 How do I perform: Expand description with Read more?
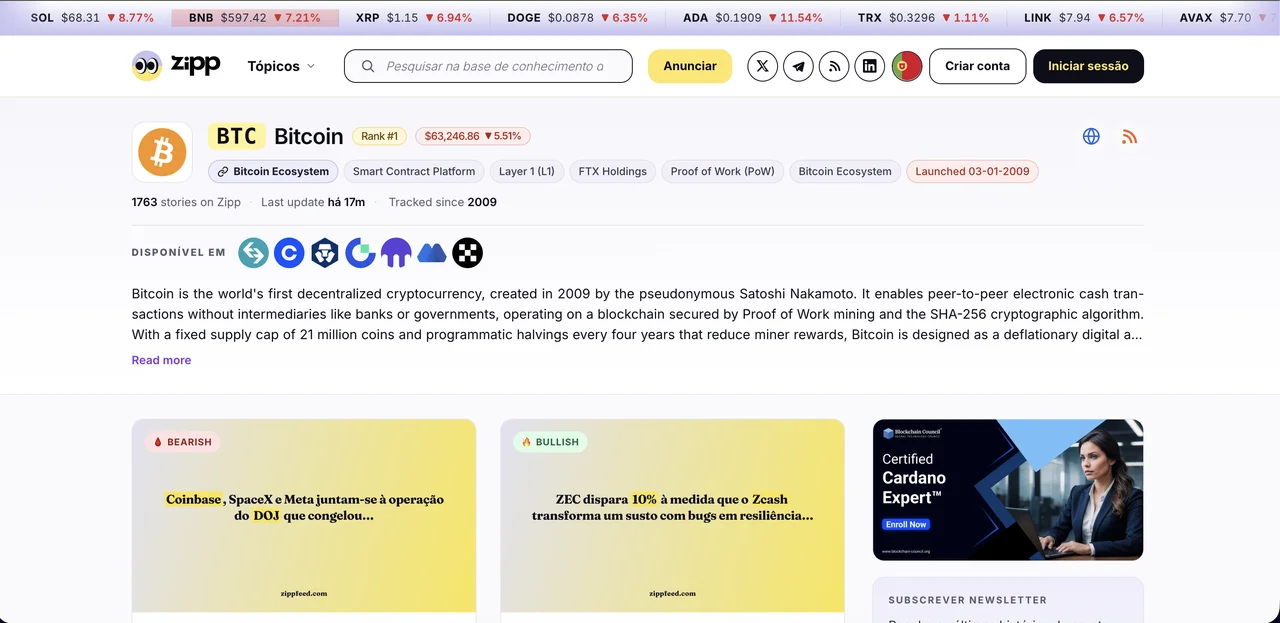click(x=161, y=360)
